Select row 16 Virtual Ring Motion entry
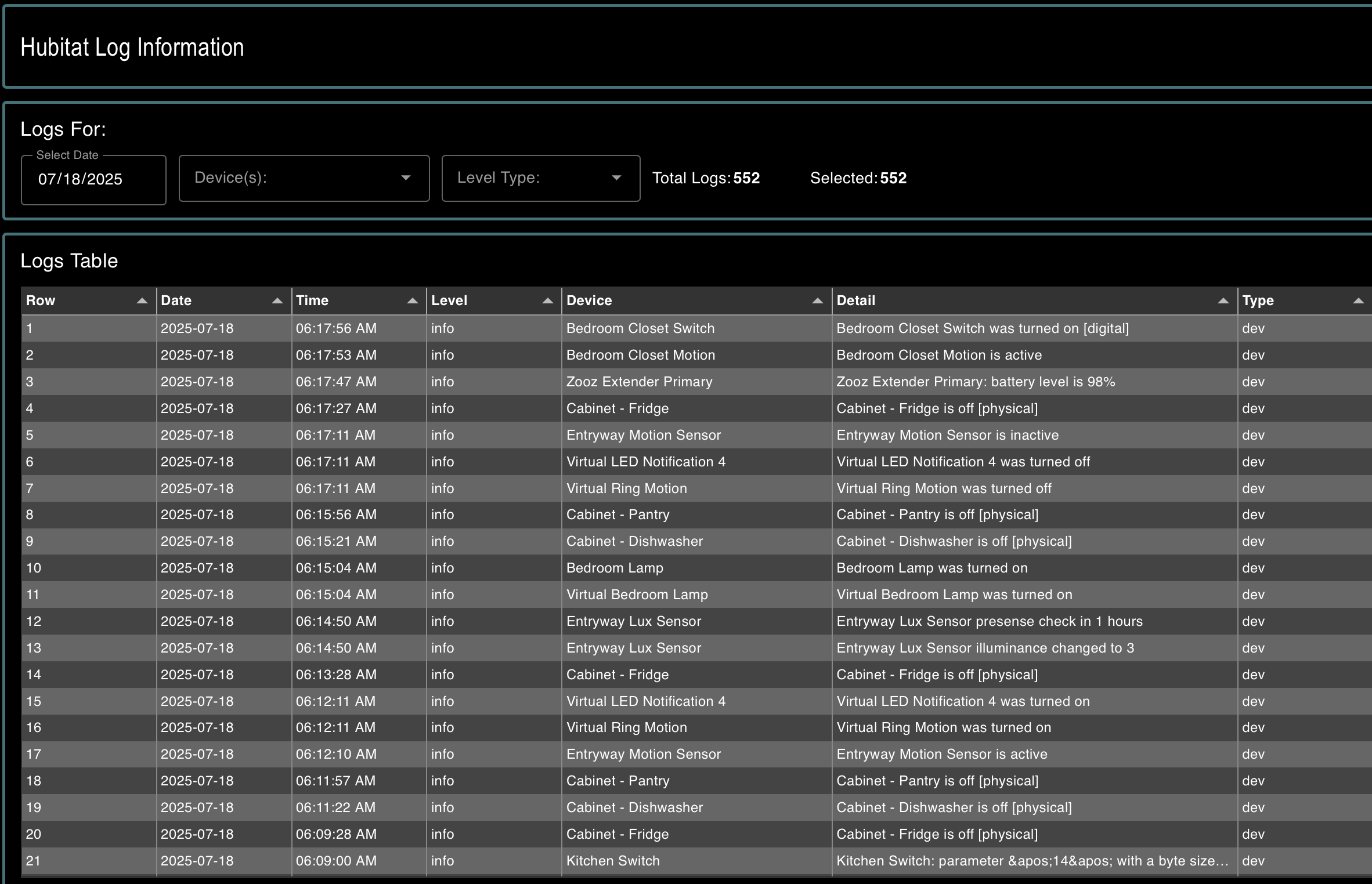 tap(626, 727)
